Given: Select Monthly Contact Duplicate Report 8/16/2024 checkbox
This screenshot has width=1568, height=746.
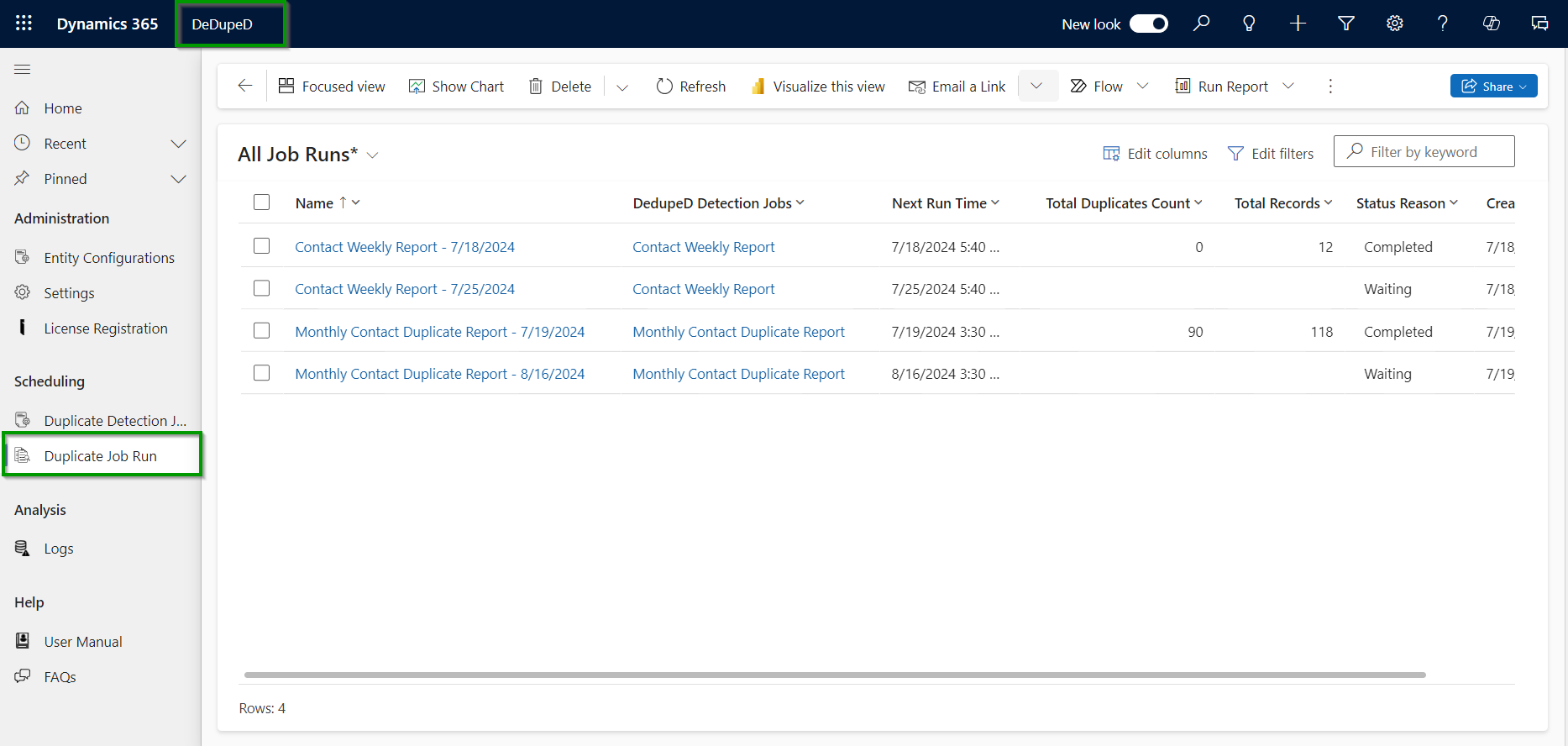Looking at the screenshot, I should (x=262, y=372).
